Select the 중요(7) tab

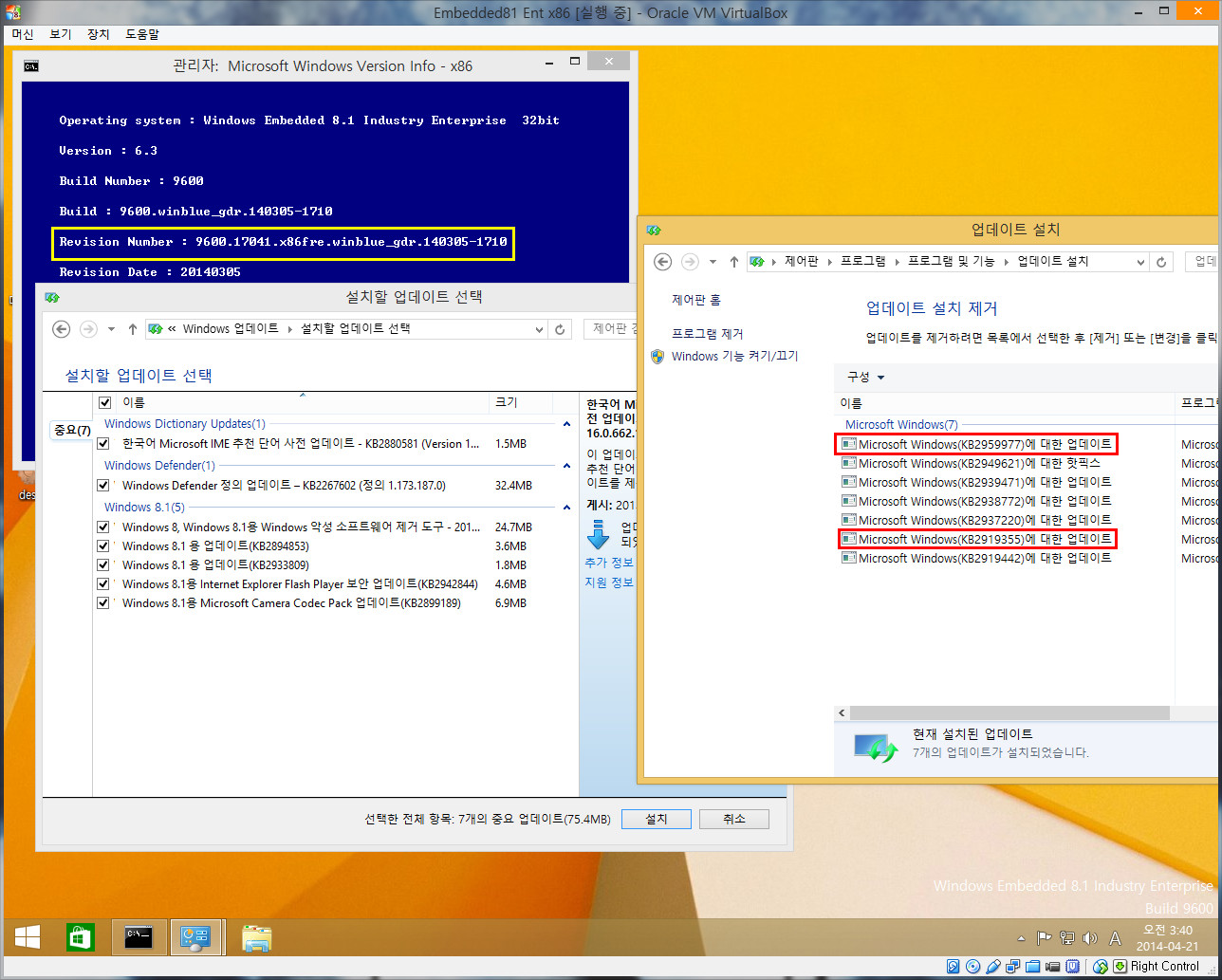point(71,431)
